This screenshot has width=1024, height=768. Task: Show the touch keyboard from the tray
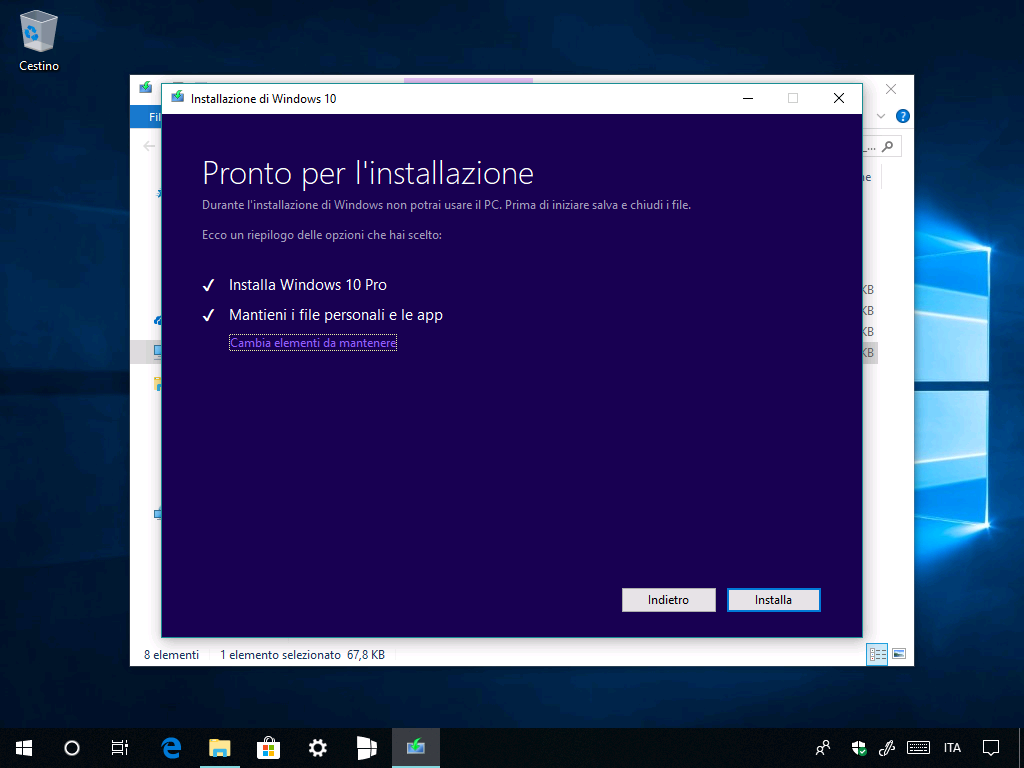918,748
